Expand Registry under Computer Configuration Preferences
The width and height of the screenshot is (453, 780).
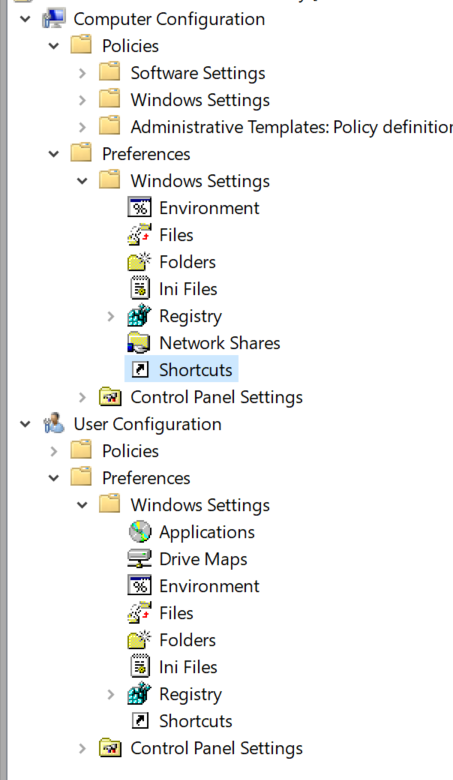(x=110, y=316)
